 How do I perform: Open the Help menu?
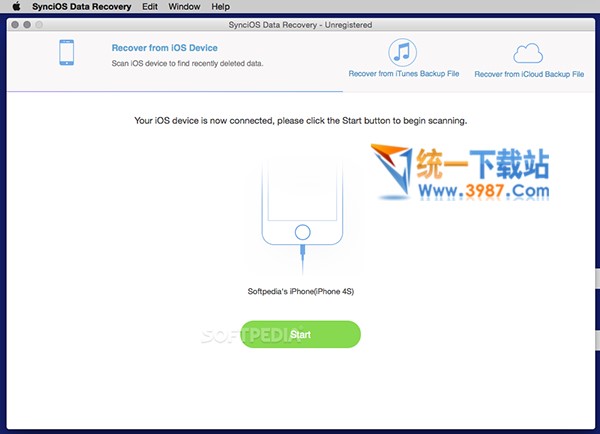220,7
